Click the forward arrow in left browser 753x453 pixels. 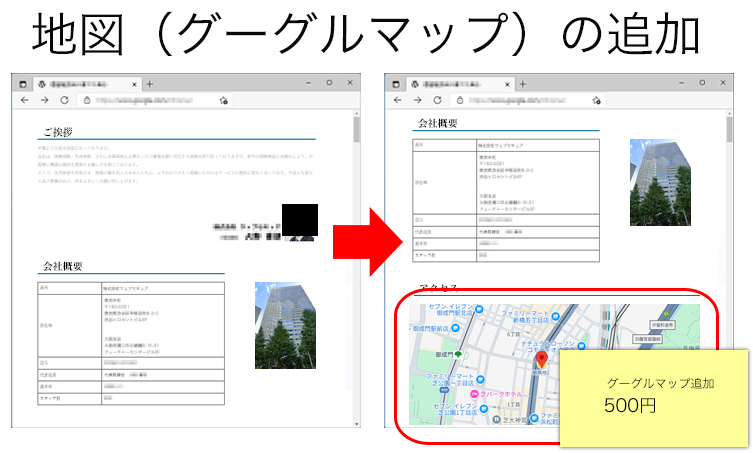coord(44,101)
